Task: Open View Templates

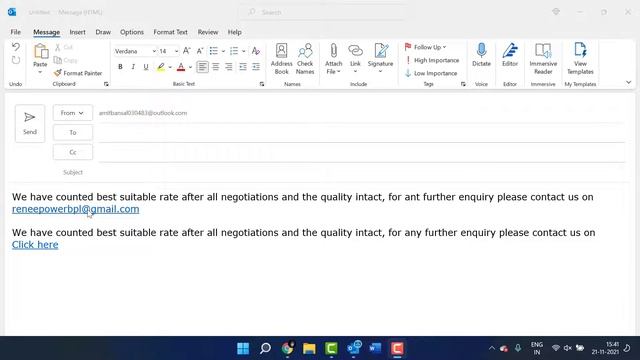Action: coord(580,59)
